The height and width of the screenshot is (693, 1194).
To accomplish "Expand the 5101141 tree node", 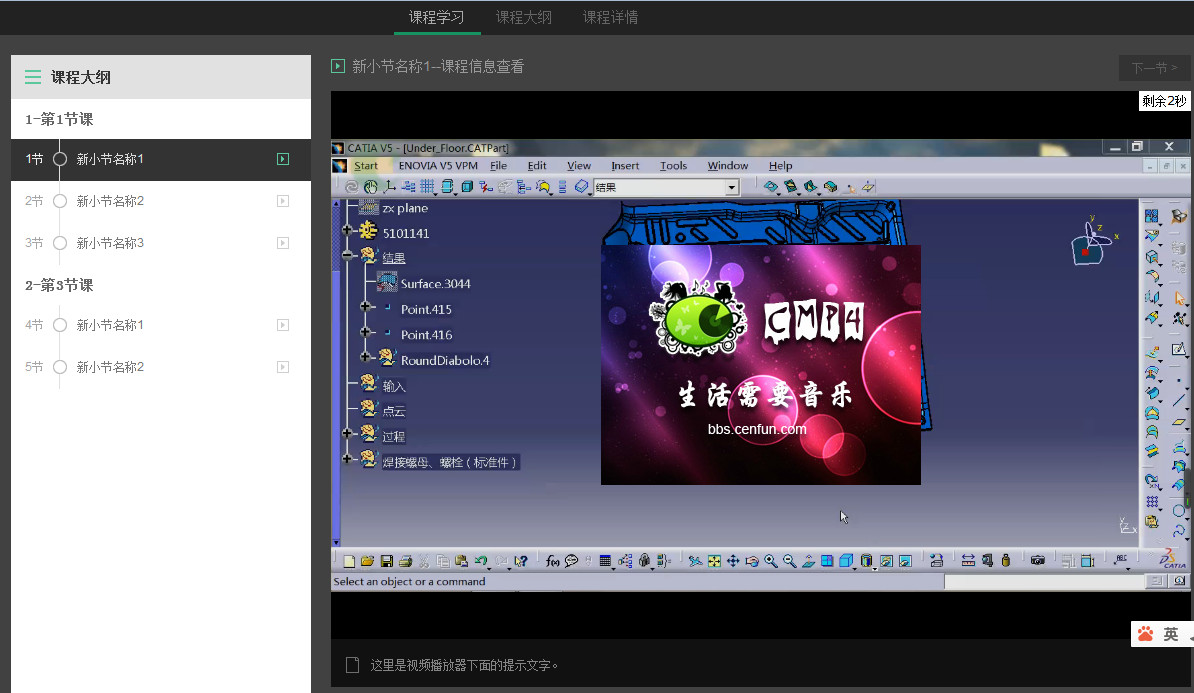I will tap(347, 230).
